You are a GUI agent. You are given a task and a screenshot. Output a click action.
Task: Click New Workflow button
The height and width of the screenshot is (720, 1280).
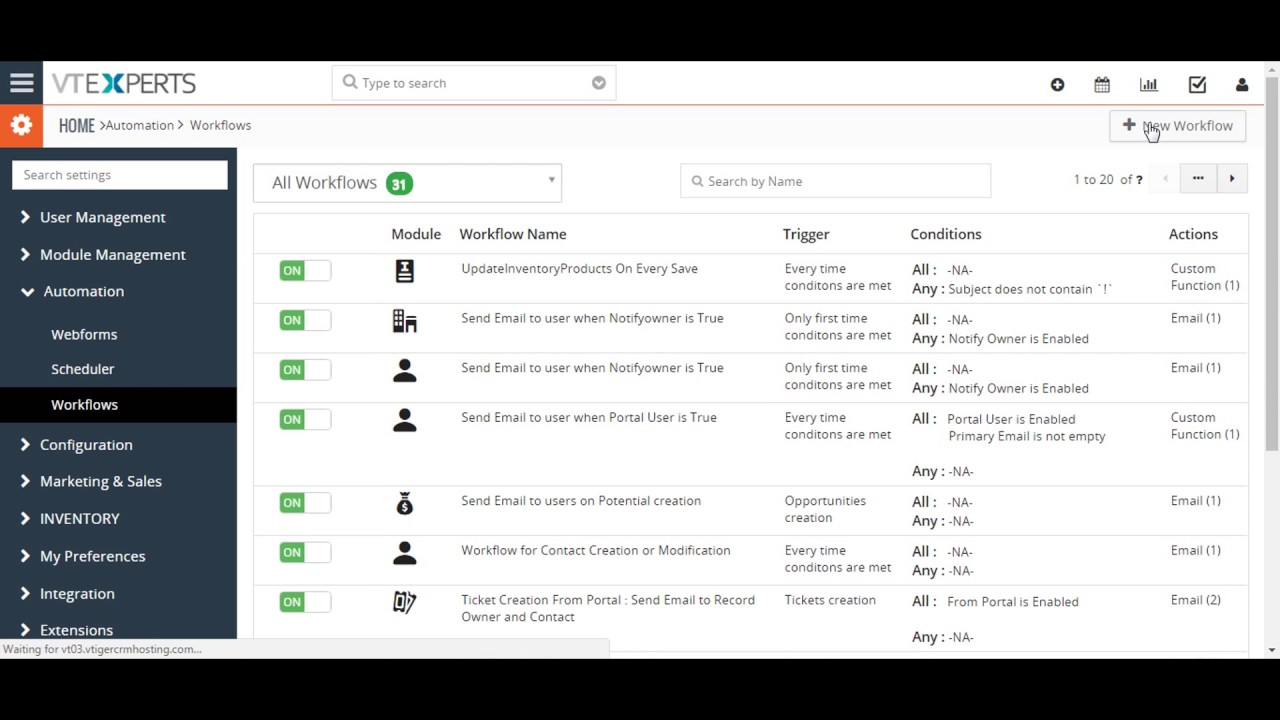(x=1178, y=126)
